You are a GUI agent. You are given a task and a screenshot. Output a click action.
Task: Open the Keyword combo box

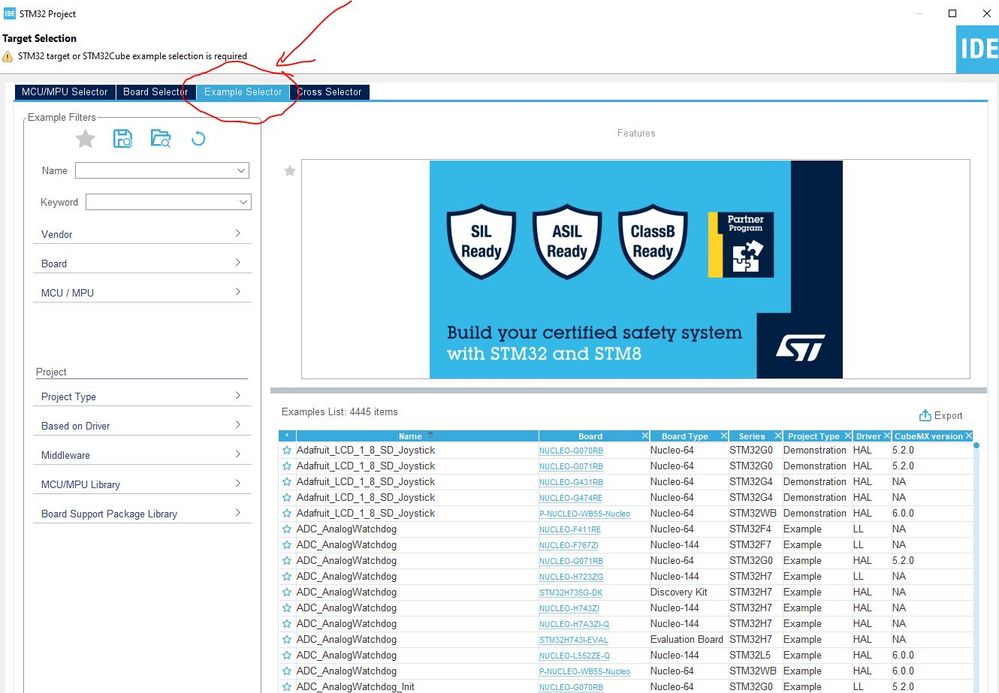click(243, 202)
